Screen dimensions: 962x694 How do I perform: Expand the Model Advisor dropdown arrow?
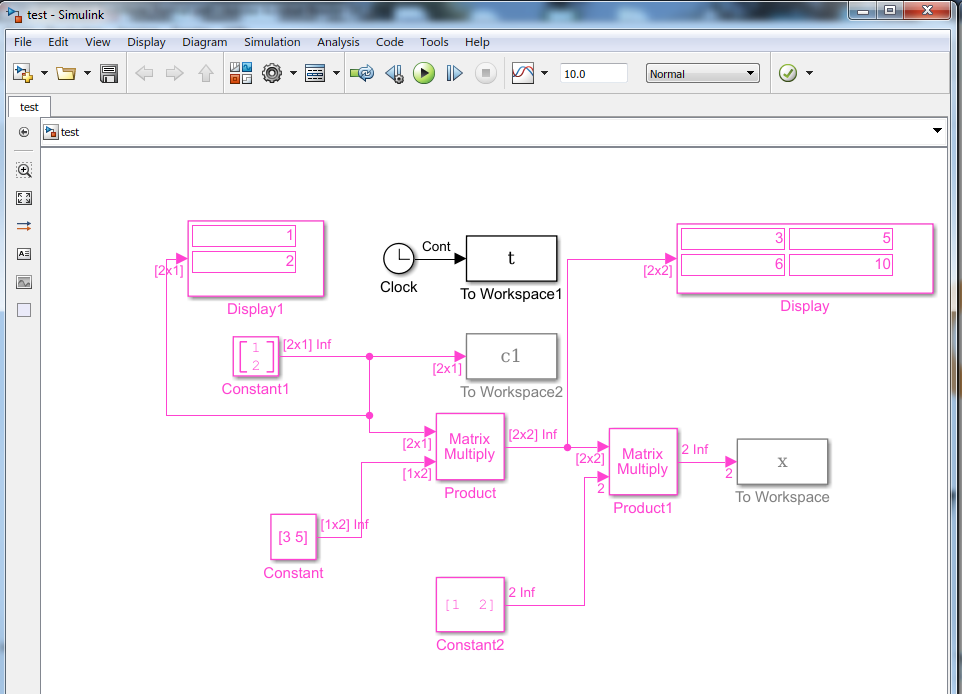[809, 74]
